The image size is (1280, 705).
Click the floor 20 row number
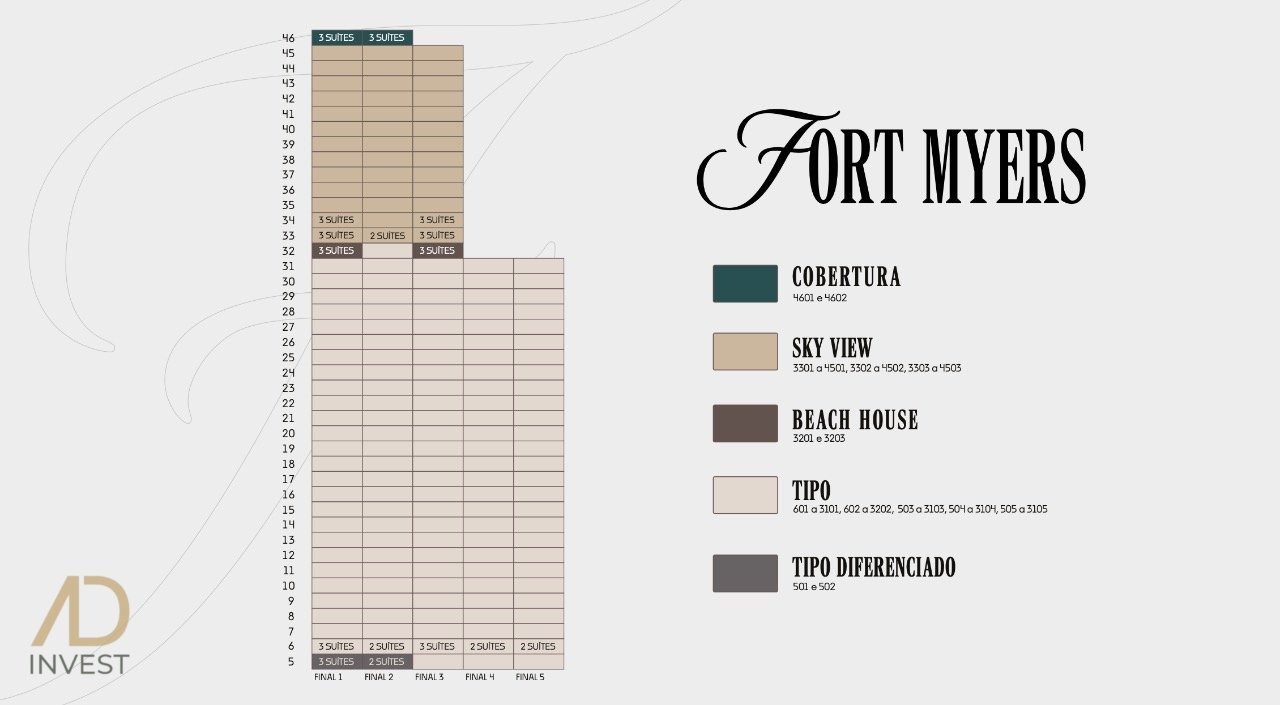coord(288,434)
